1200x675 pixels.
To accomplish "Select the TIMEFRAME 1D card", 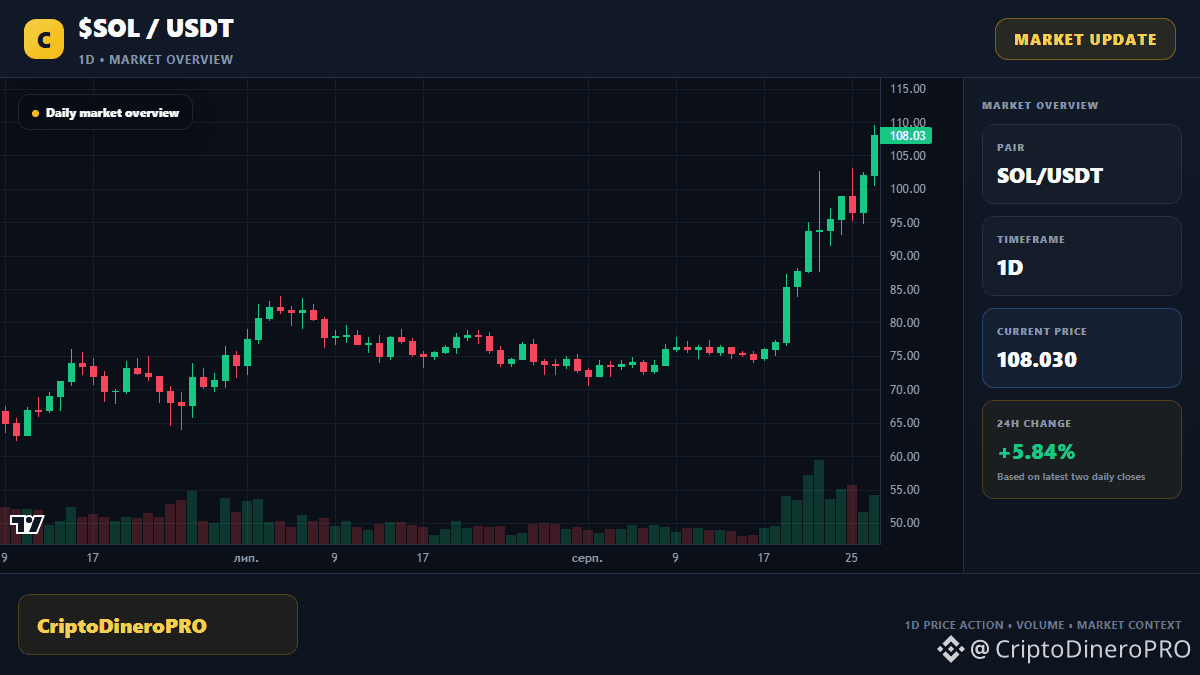I will click(1082, 256).
